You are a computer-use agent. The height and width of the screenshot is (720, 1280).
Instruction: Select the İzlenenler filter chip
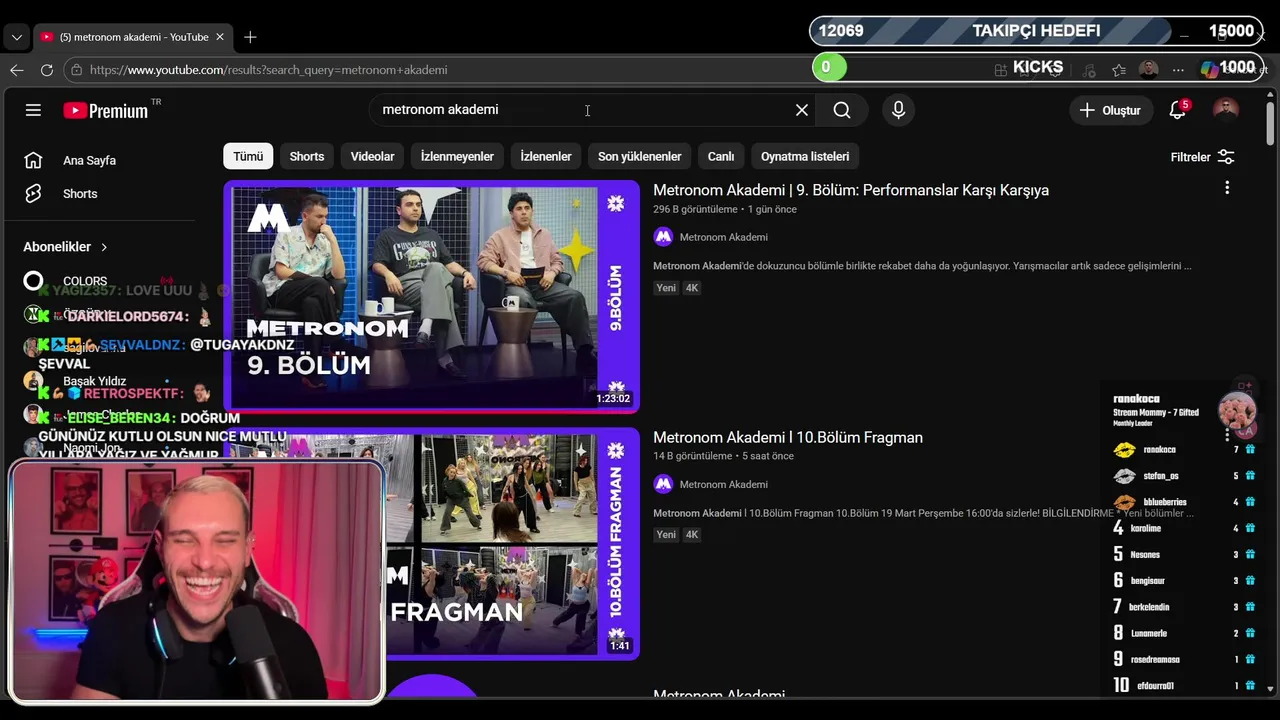pos(546,156)
